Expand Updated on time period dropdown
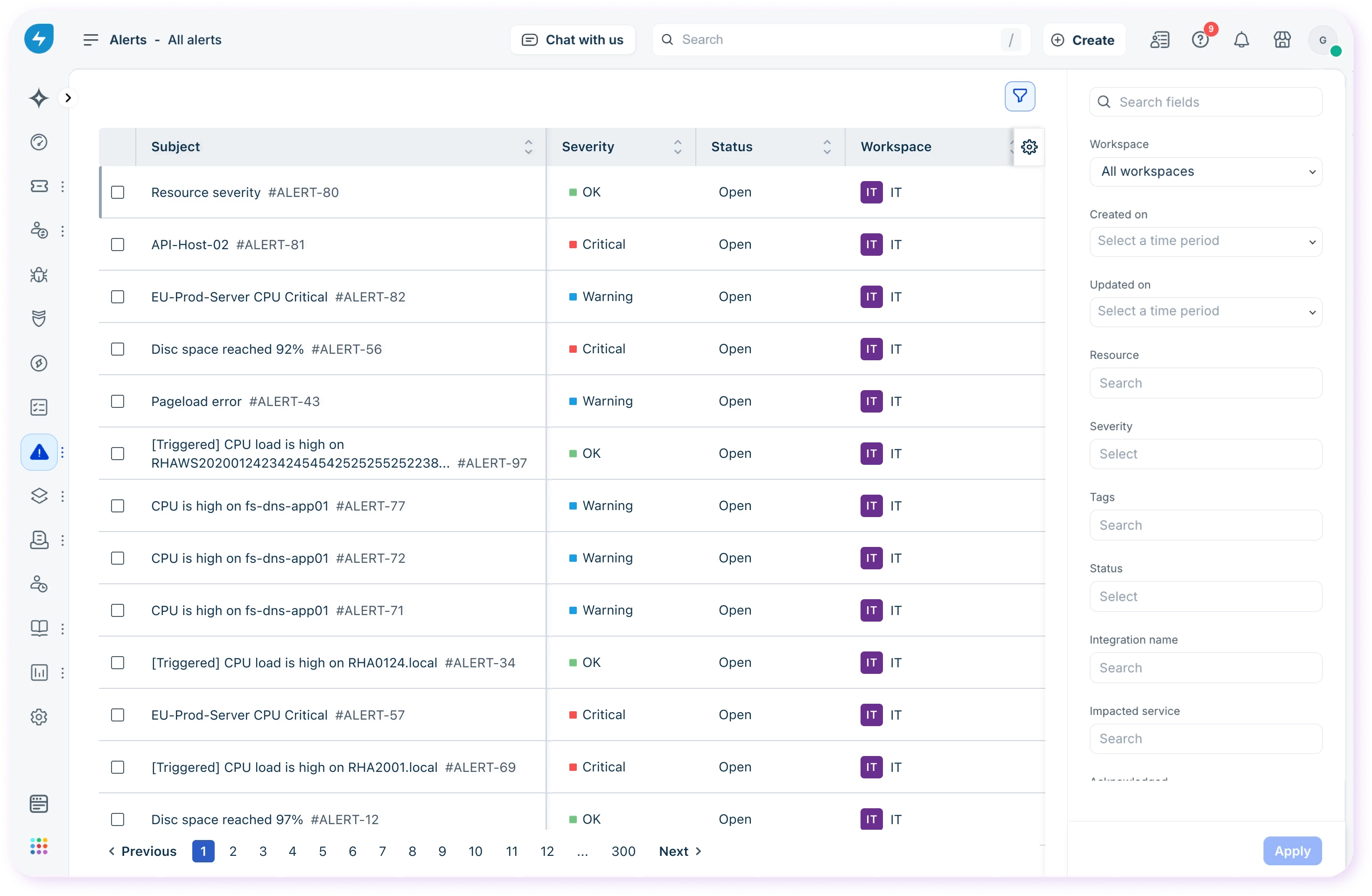The width and height of the screenshot is (1372, 896). click(1205, 311)
